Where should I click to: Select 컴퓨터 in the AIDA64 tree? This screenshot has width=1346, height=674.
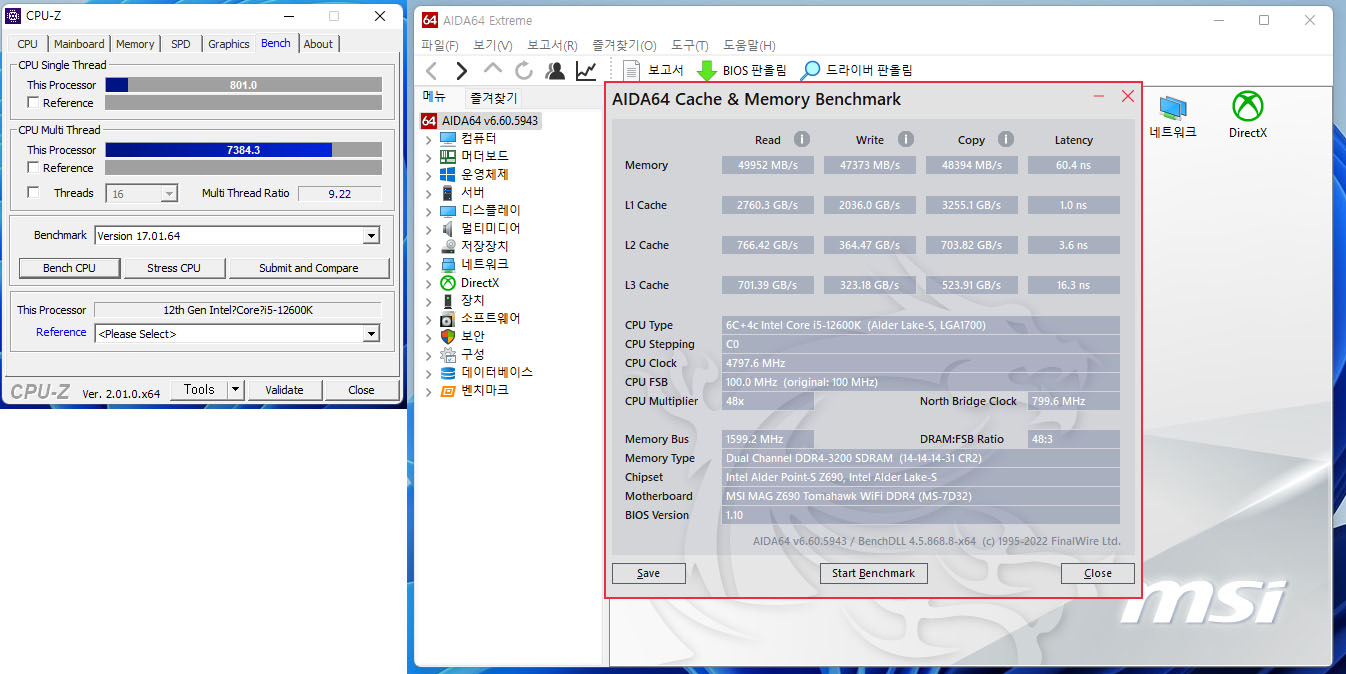point(478,138)
